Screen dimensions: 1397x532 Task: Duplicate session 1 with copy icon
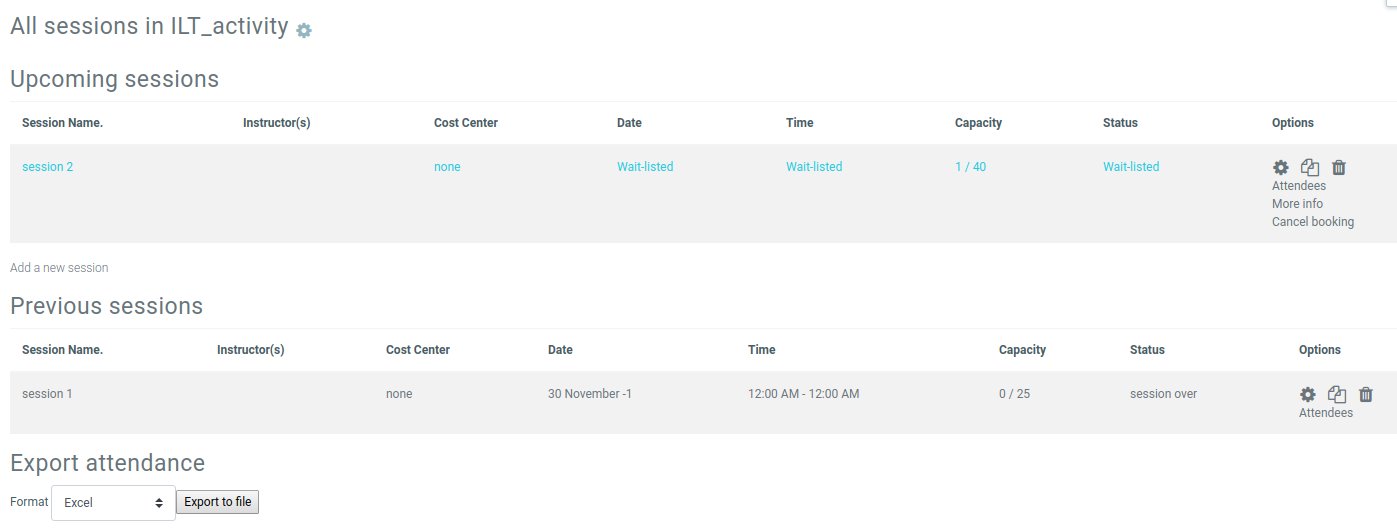(1337, 395)
